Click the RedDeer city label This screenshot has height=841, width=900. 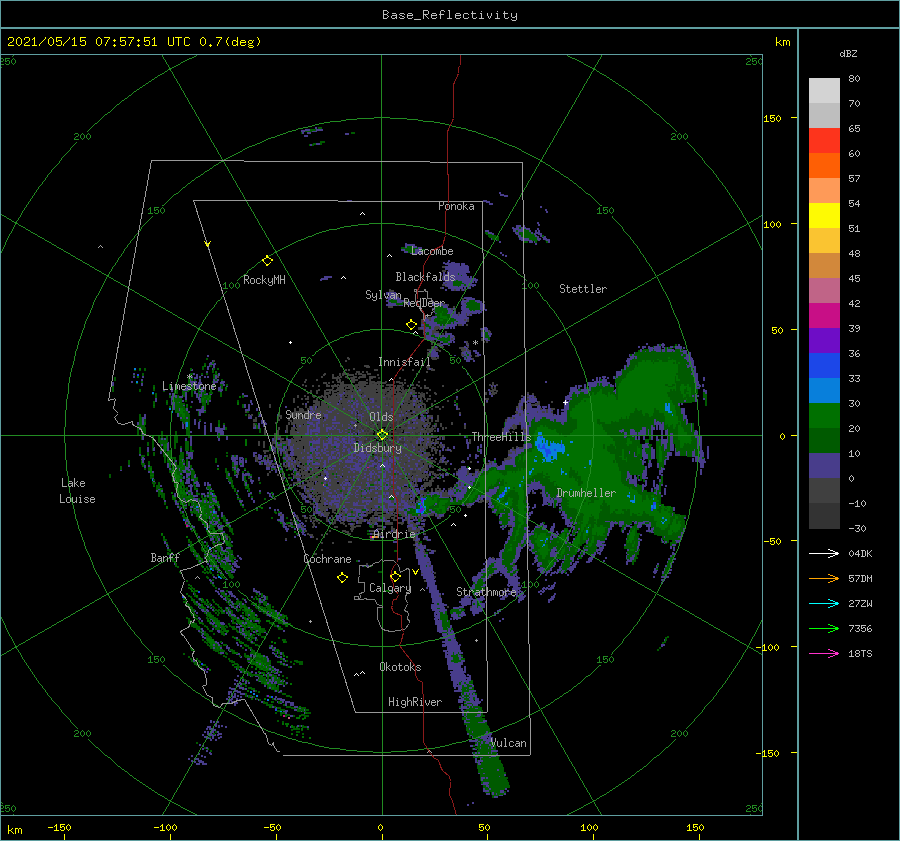(x=424, y=303)
